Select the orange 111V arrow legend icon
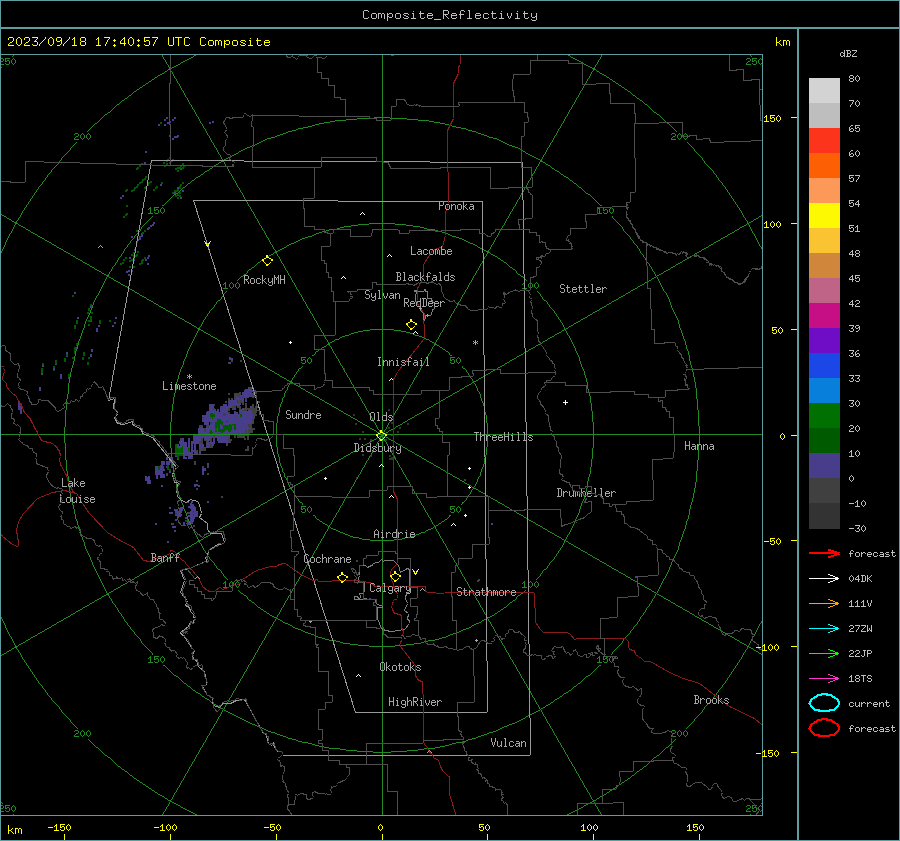Screen dimensions: 900x841 click(824, 603)
